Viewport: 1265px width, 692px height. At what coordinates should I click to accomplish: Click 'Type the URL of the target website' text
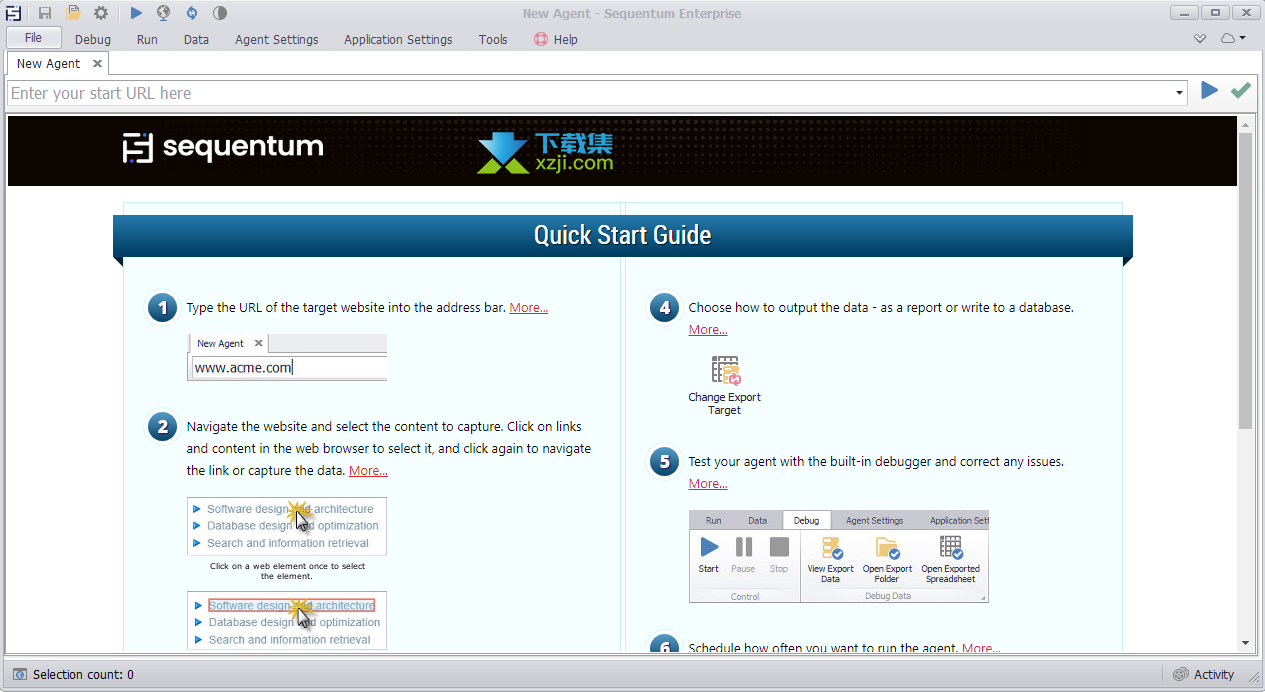click(x=346, y=308)
